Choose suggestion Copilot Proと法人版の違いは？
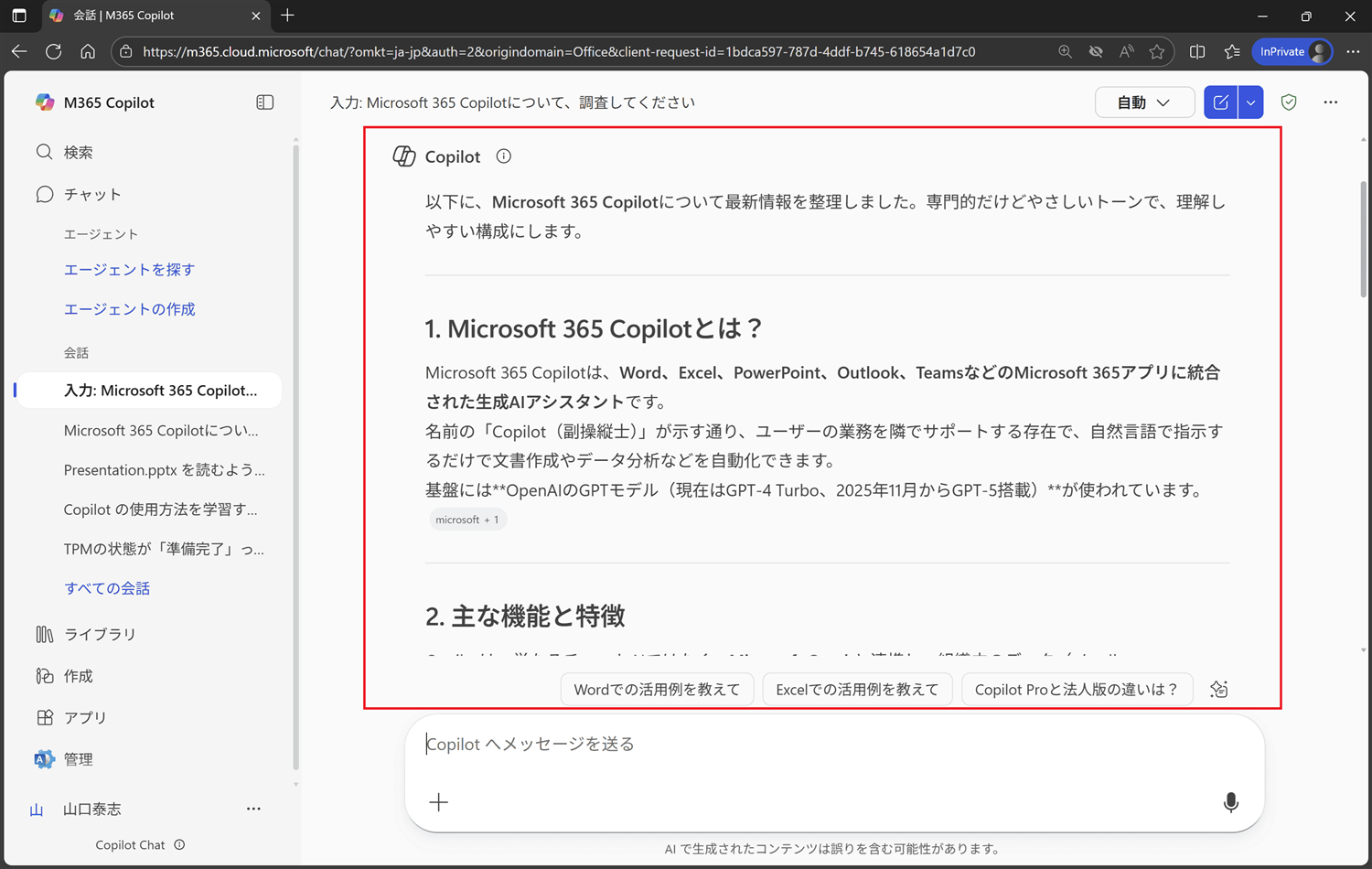1372x869 pixels. click(x=1077, y=690)
